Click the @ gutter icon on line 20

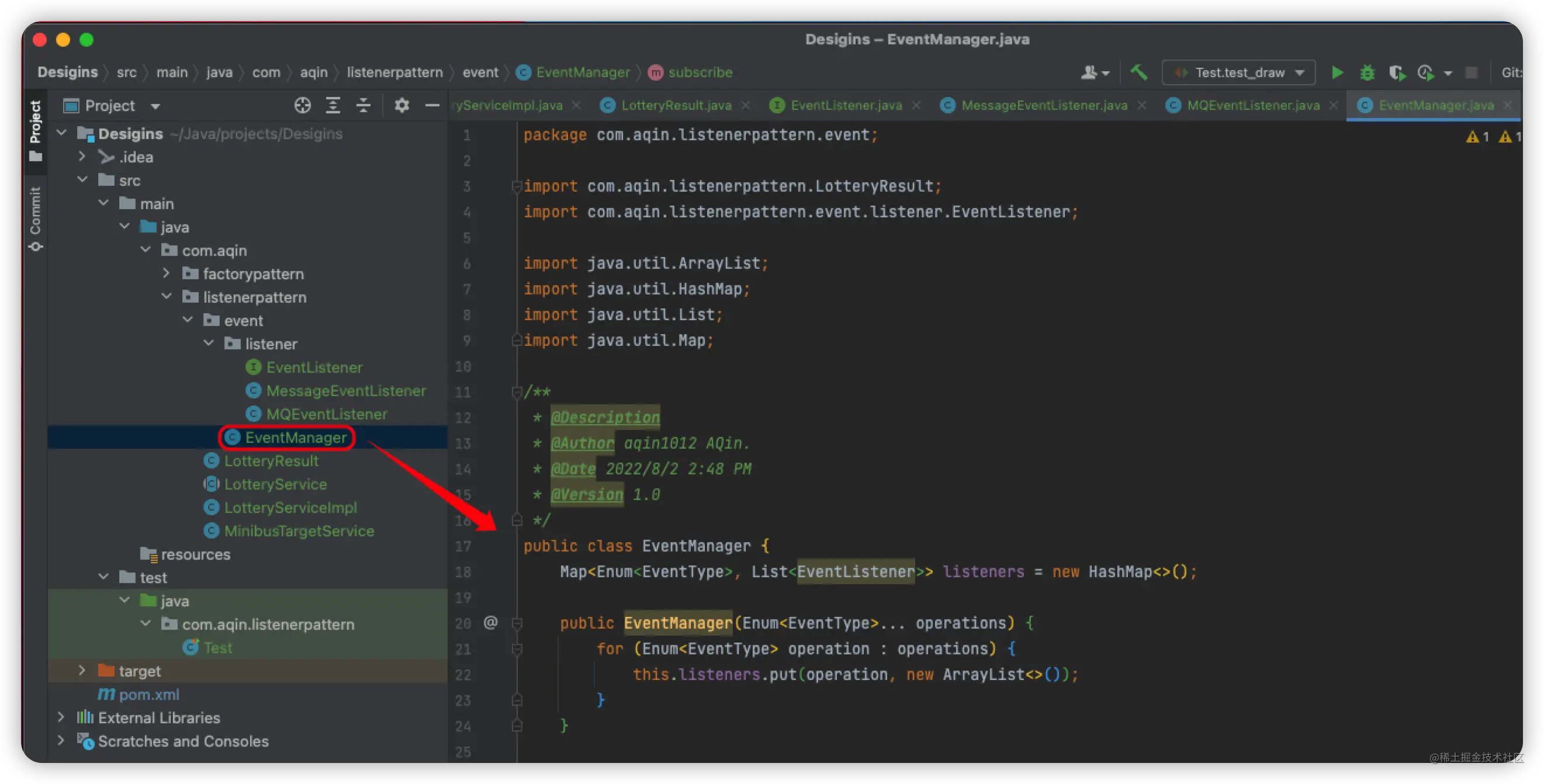[x=491, y=622]
